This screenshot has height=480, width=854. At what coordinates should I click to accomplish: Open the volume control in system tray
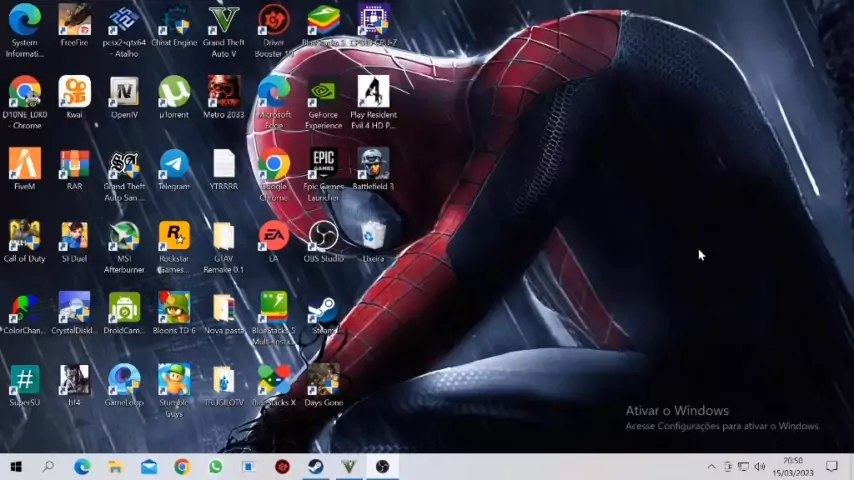[x=759, y=467]
